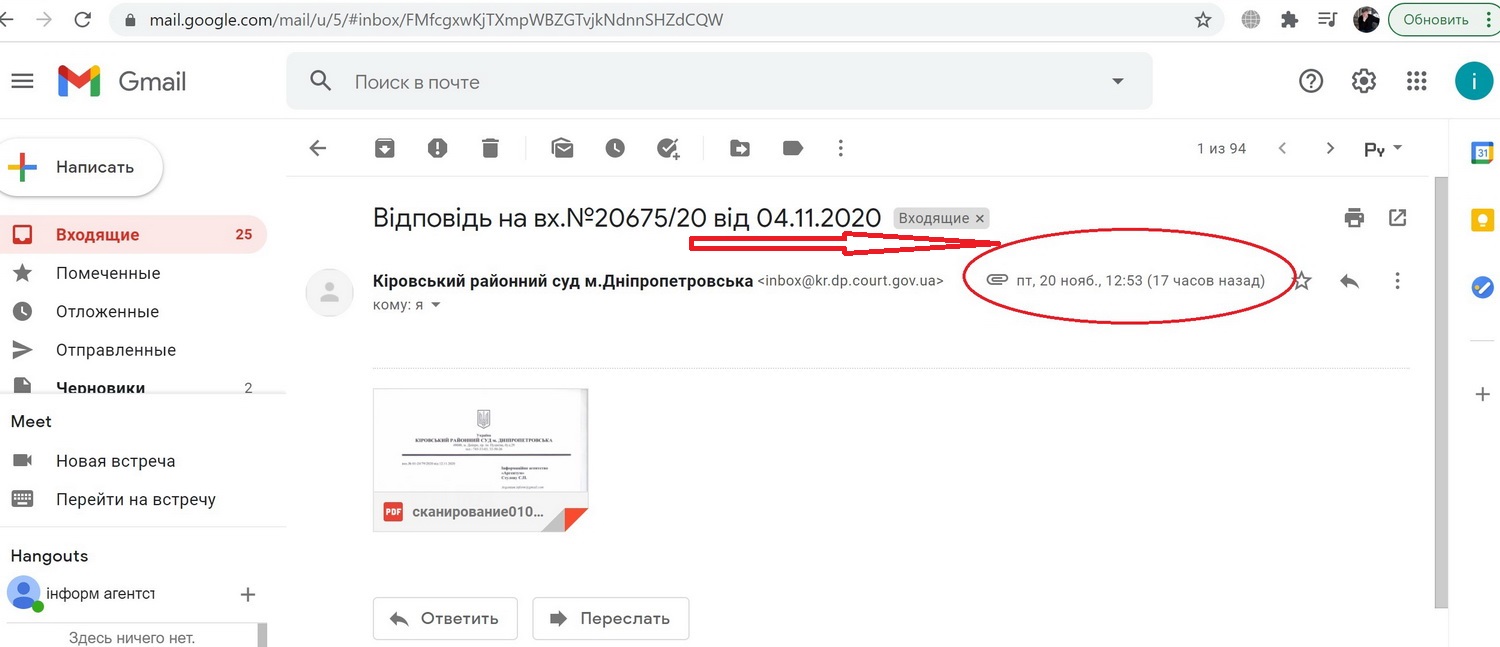Go to the newer message arrow

click(x=1282, y=148)
